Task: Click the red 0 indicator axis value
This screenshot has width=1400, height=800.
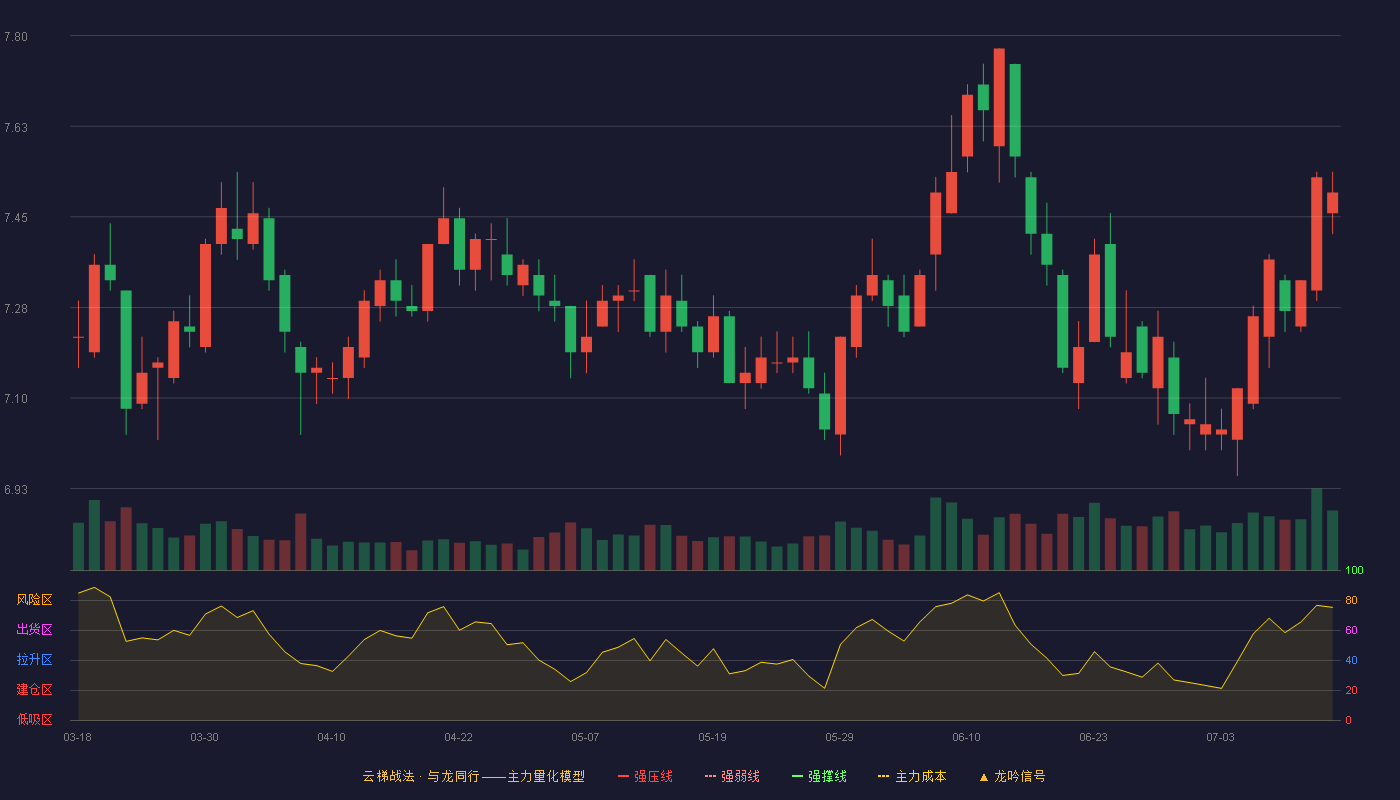Action: tap(1348, 720)
